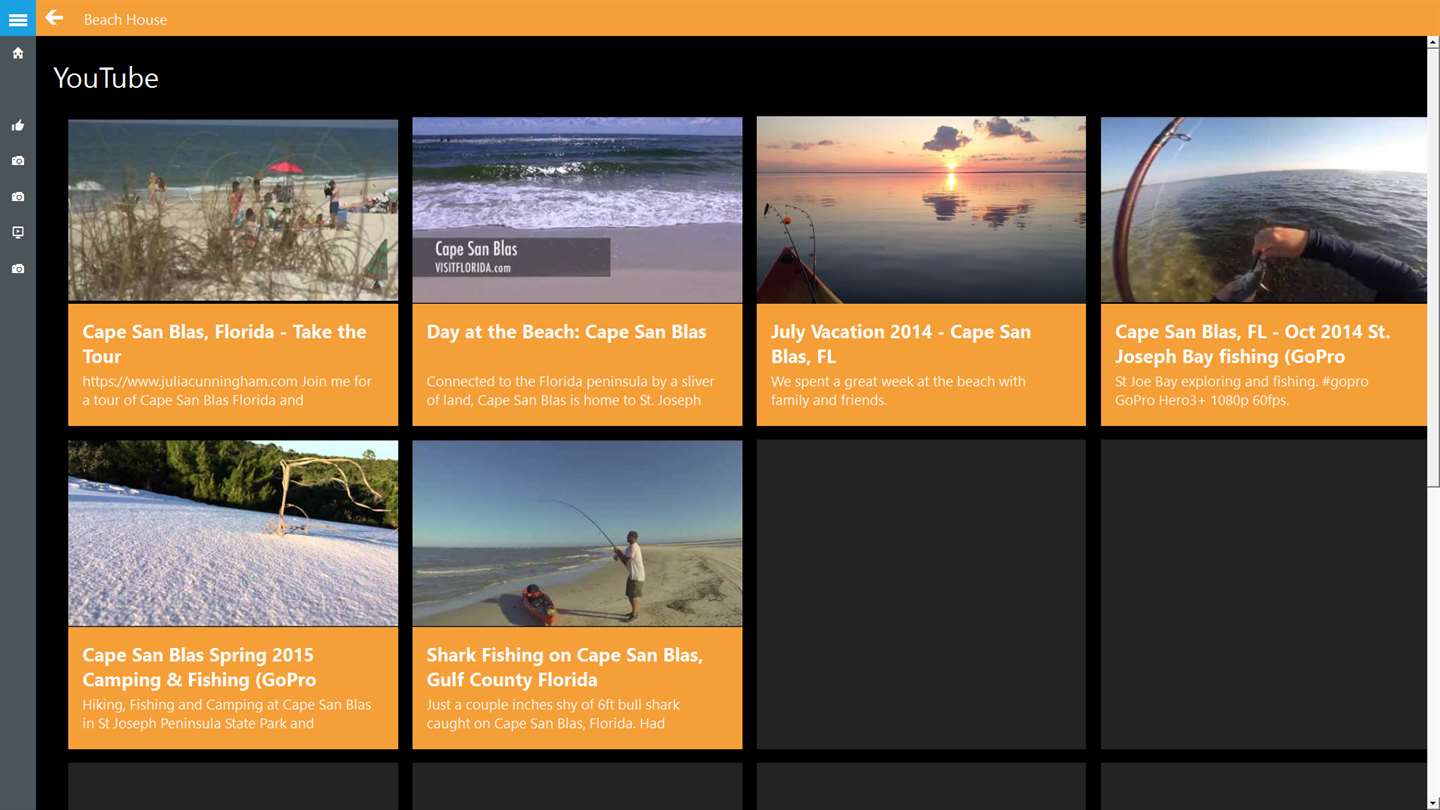Click title 'Cape San Blas, Florida - Take the Tour'
Viewport: 1440px width, 810px height.
[224, 344]
